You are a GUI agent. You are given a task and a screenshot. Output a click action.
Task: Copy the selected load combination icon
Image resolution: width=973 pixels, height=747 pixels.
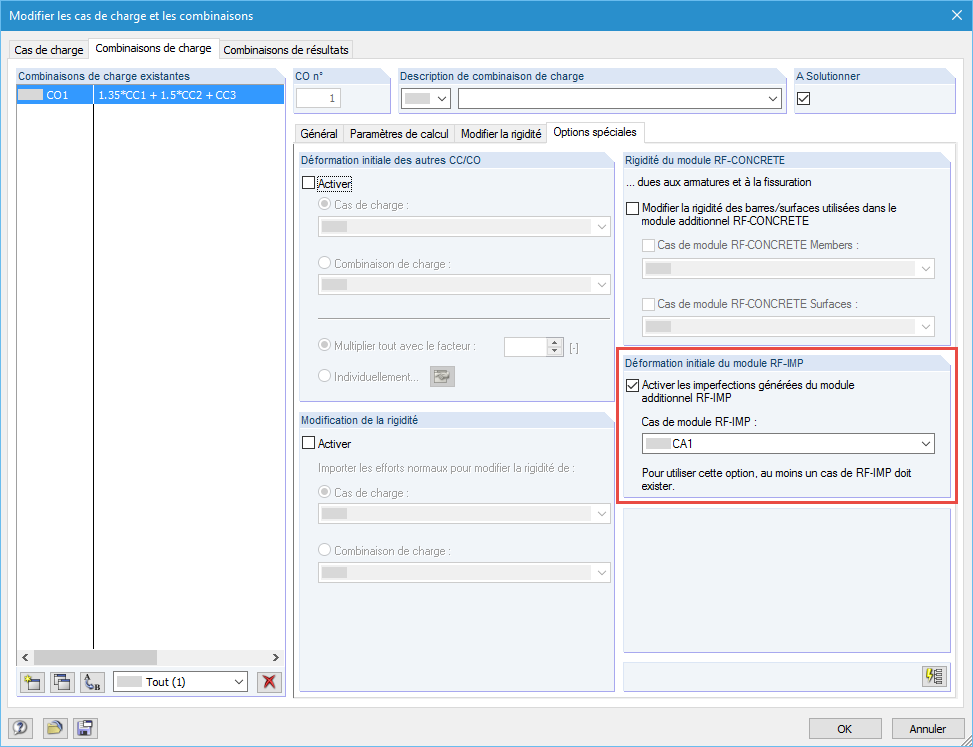[62, 682]
